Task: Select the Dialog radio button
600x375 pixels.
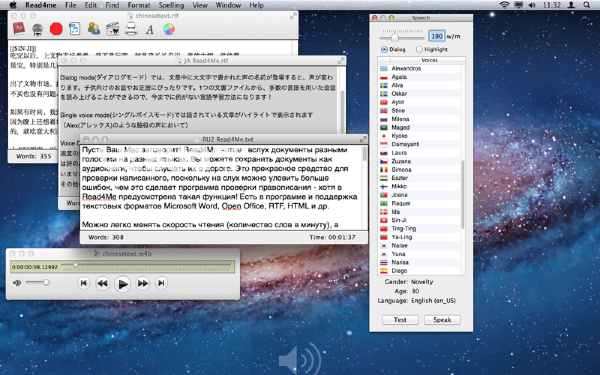Action: point(384,49)
